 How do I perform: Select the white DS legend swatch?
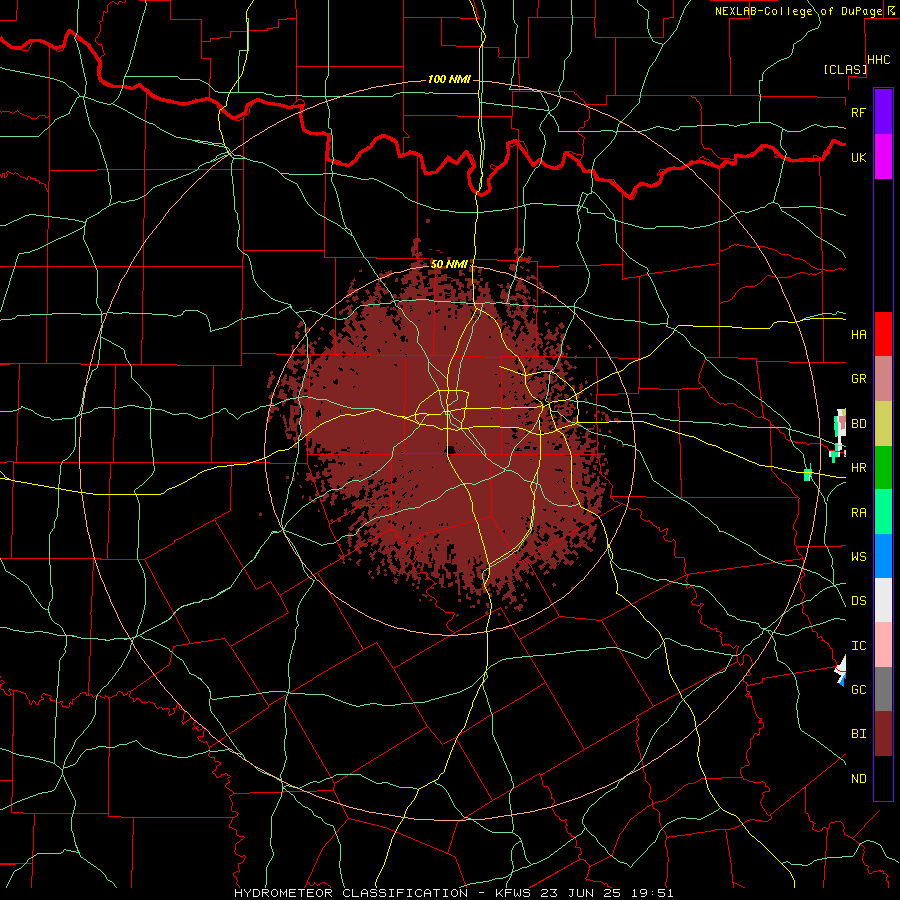tap(883, 600)
